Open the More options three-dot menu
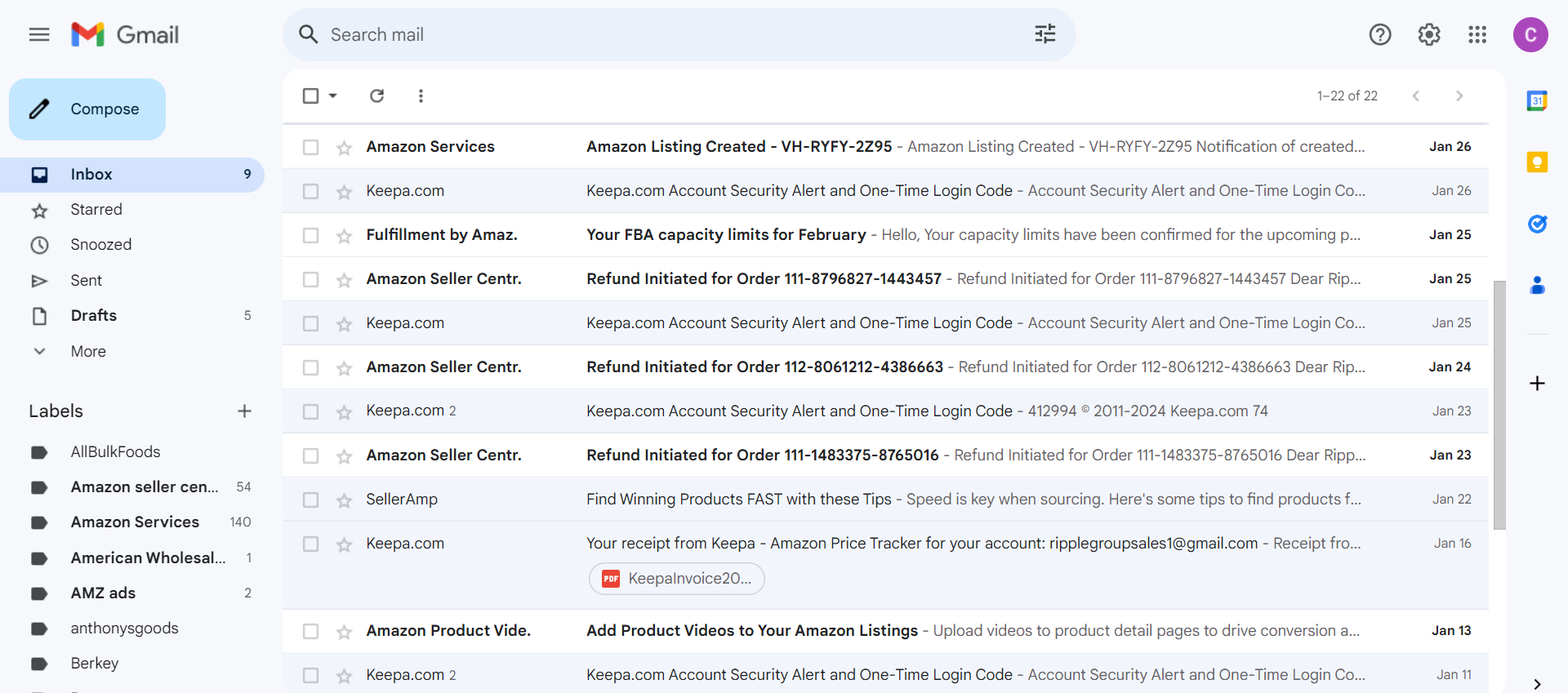 [x=421, y=96]
